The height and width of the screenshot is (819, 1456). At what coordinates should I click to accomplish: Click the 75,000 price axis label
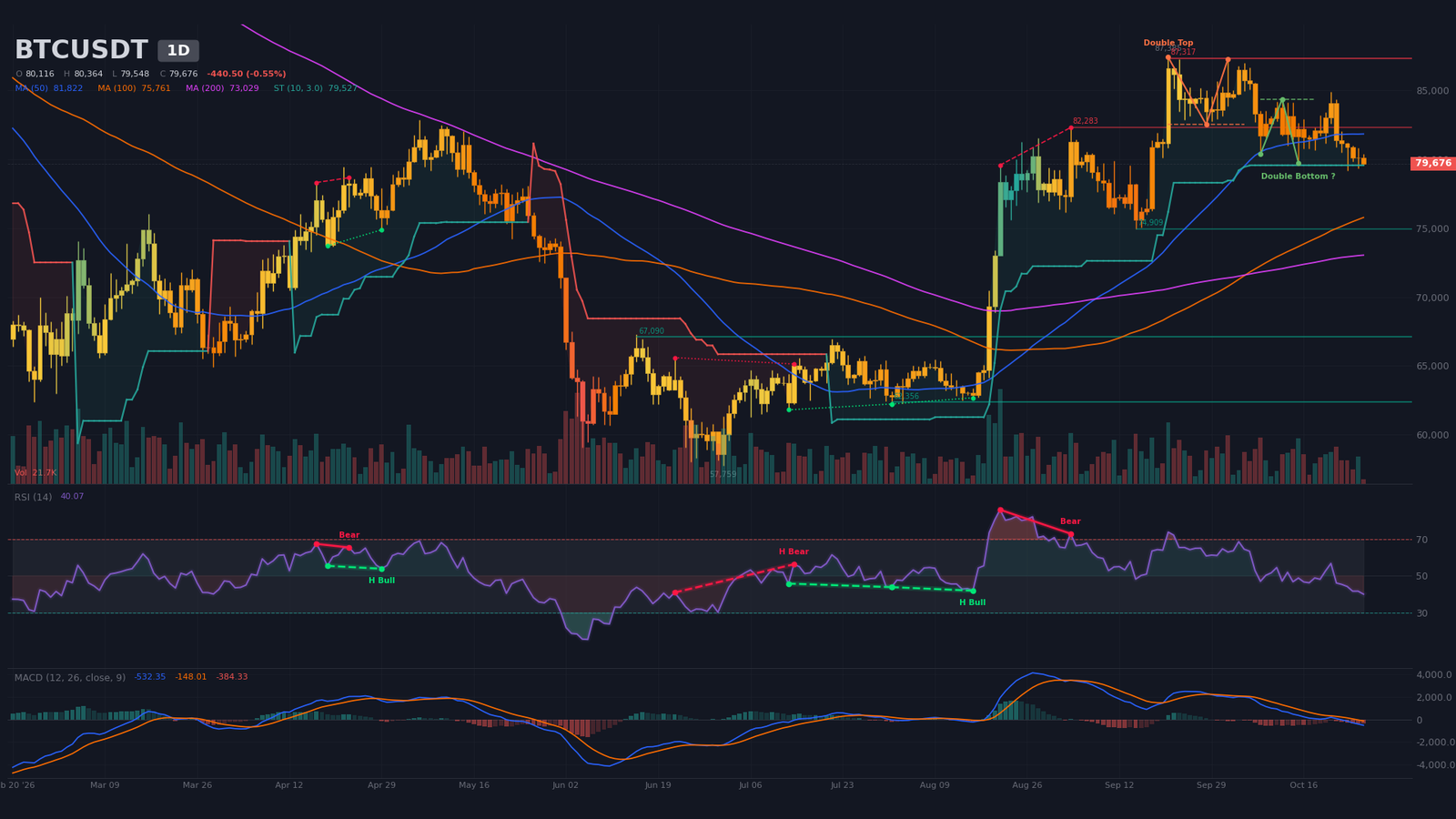(x=1432, y=228)
